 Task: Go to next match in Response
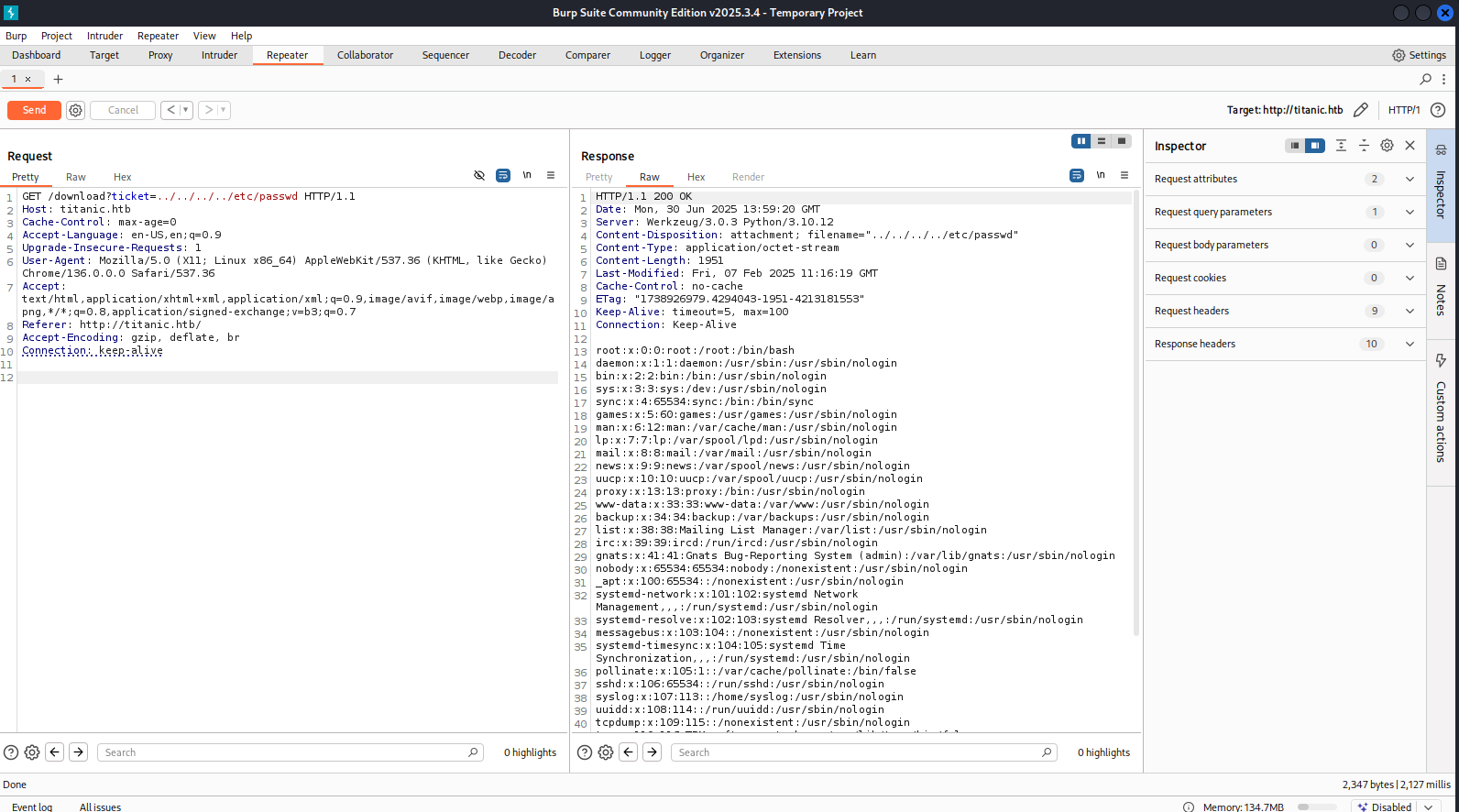tap(653, 752)
